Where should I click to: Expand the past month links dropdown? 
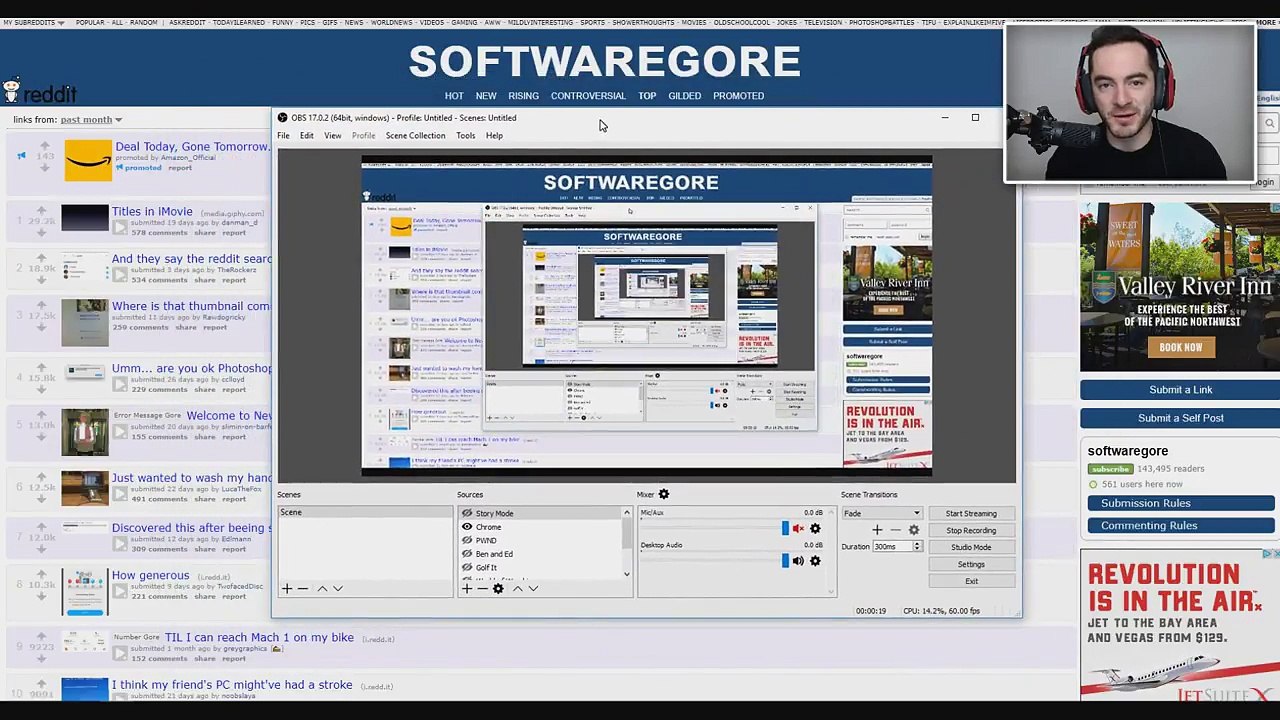[91, 120]
